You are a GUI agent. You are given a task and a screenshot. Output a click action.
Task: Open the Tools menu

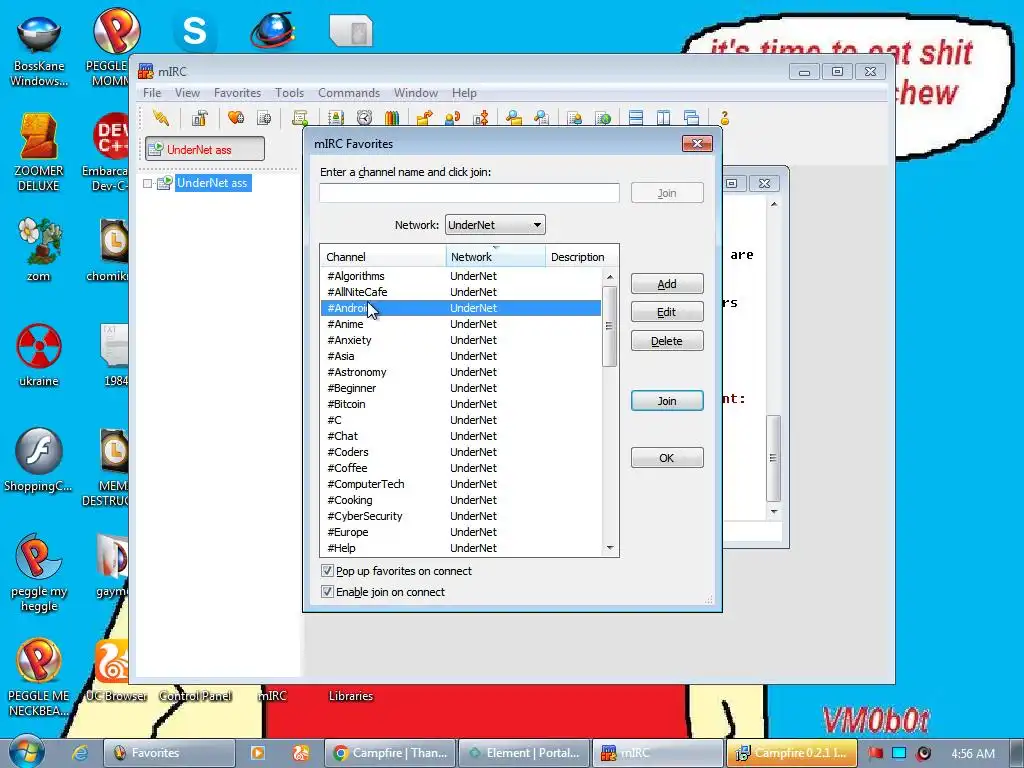pyautogui.click(x=289, y=93)
